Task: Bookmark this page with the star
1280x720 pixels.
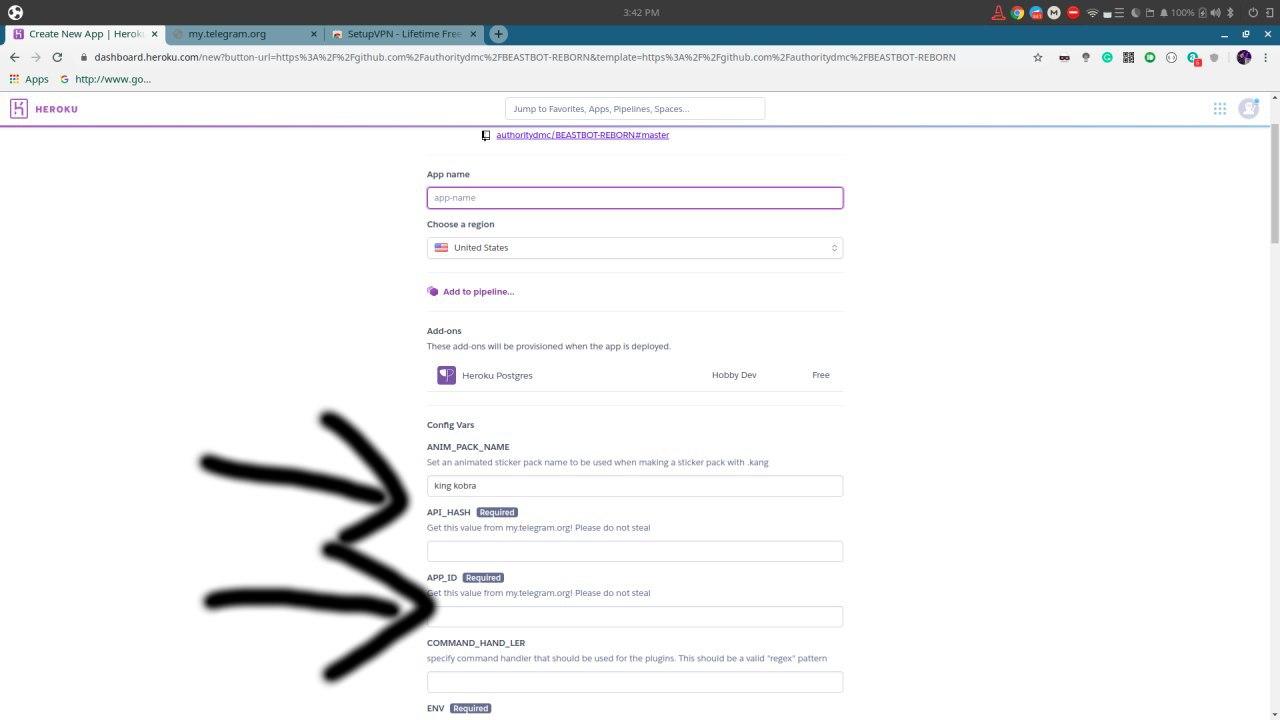Action: tap(1038, 57)
